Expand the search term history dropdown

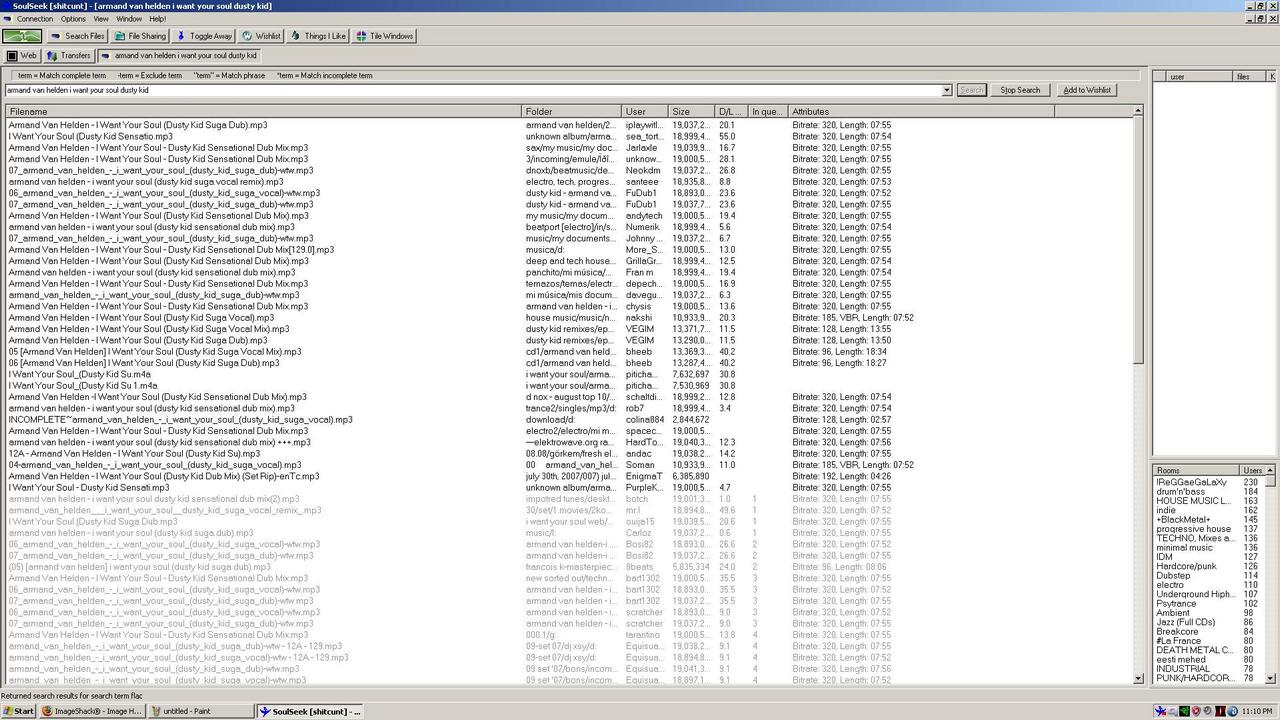tap(946, 90)
